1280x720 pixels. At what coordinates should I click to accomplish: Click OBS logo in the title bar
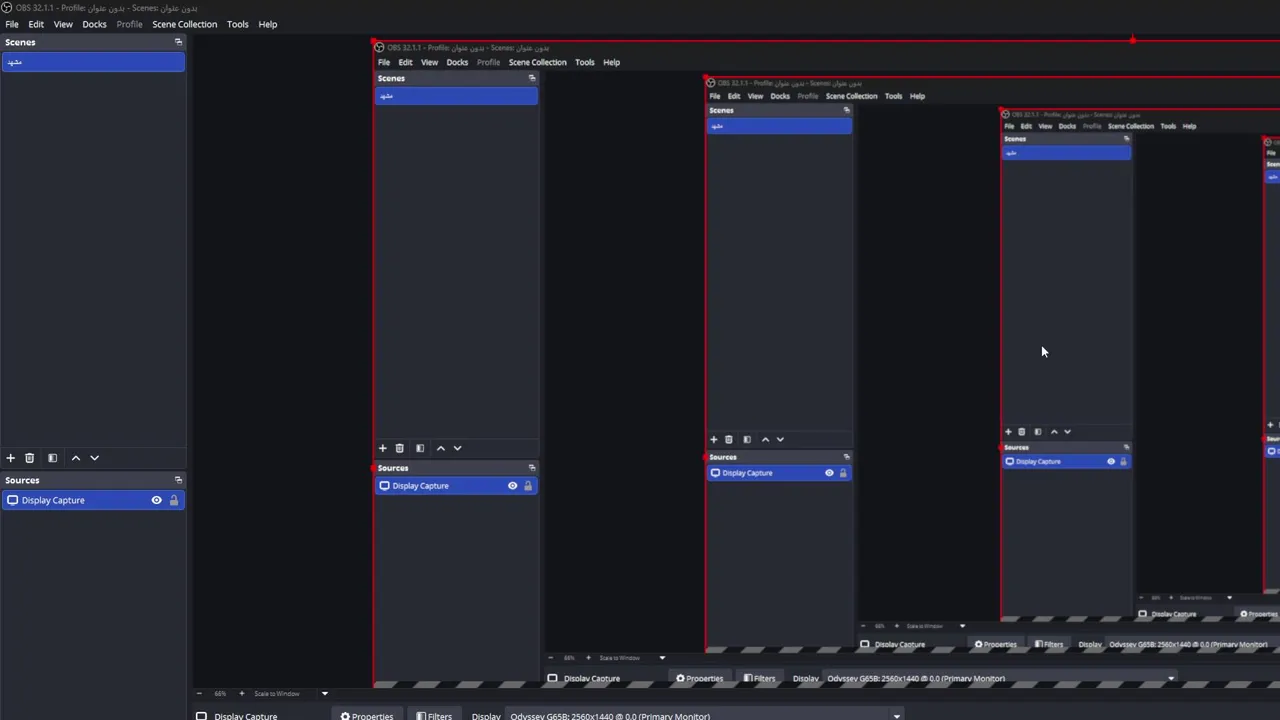7,8
